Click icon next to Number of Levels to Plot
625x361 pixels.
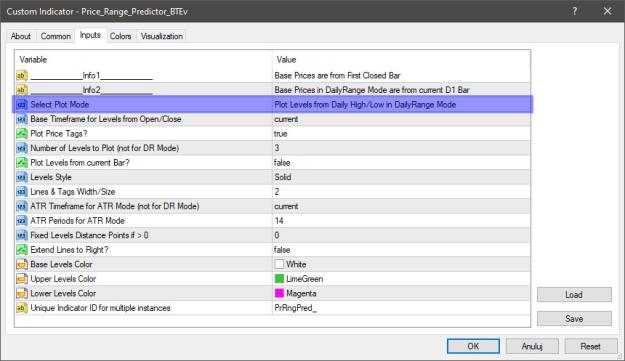tap(22, 148)
